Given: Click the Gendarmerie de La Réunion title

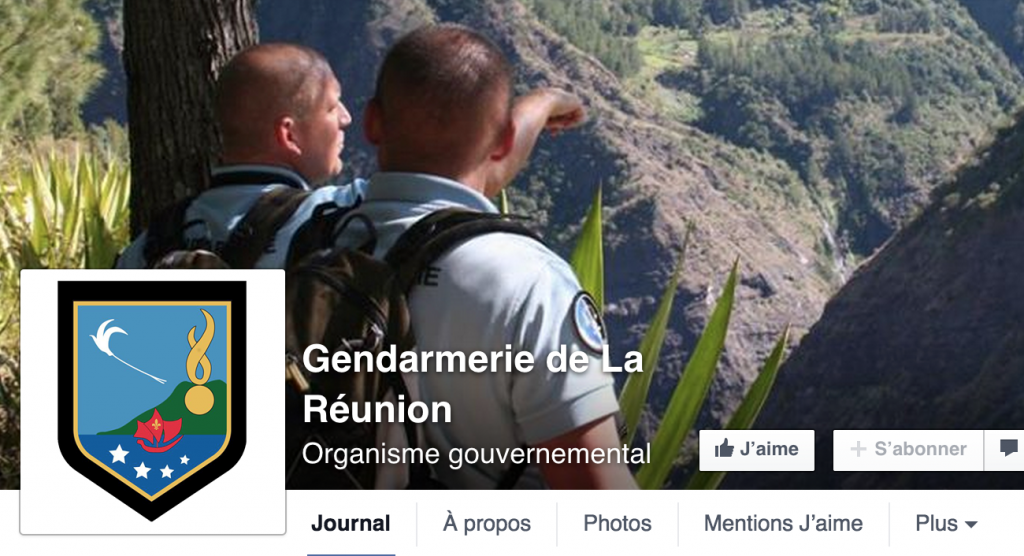Looking at the screenshot, I should click(473, 384).
